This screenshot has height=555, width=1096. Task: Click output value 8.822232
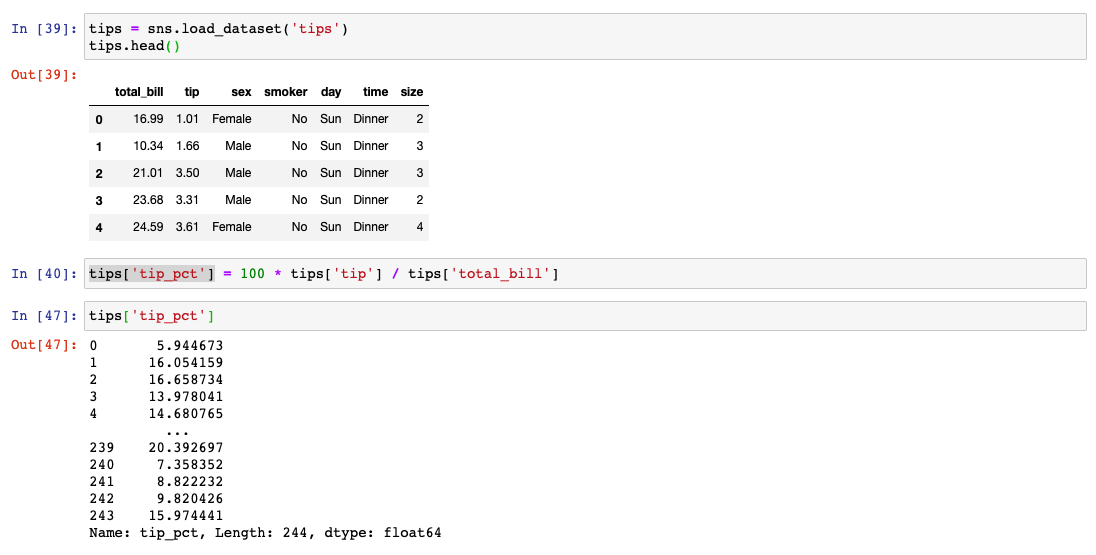point(190,482)
